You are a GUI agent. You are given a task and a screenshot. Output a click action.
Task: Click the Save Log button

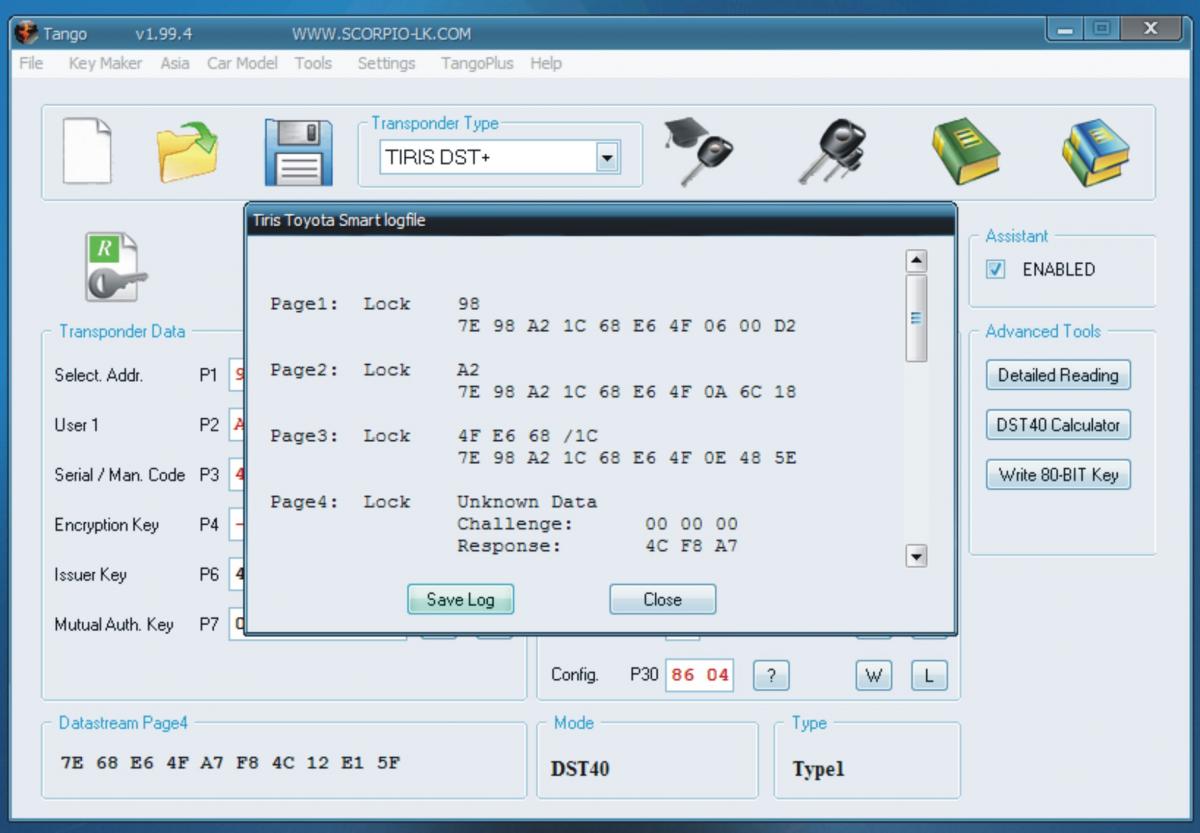click(460, 599)
